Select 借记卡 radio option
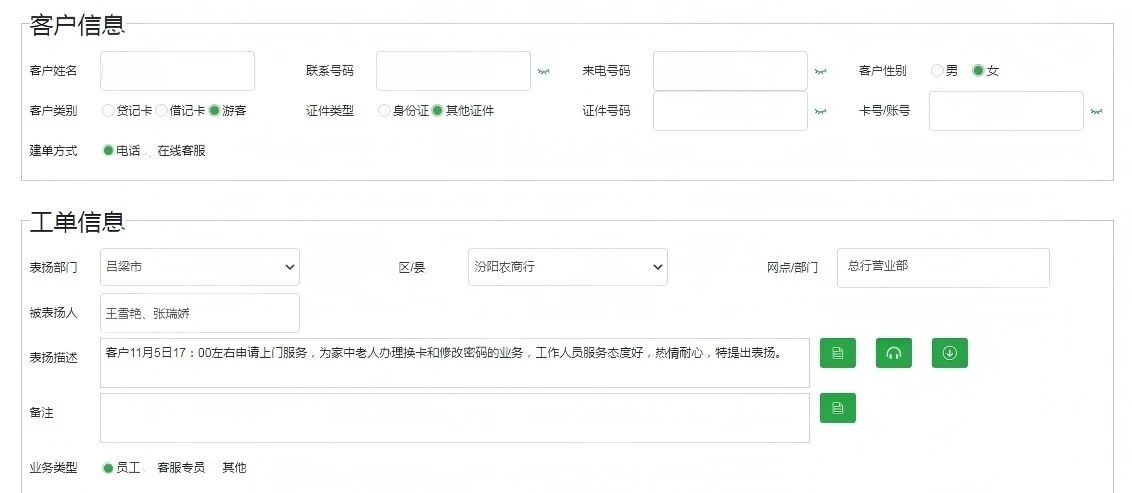This screenshot has width=1132, height=493. pos(161,111)
